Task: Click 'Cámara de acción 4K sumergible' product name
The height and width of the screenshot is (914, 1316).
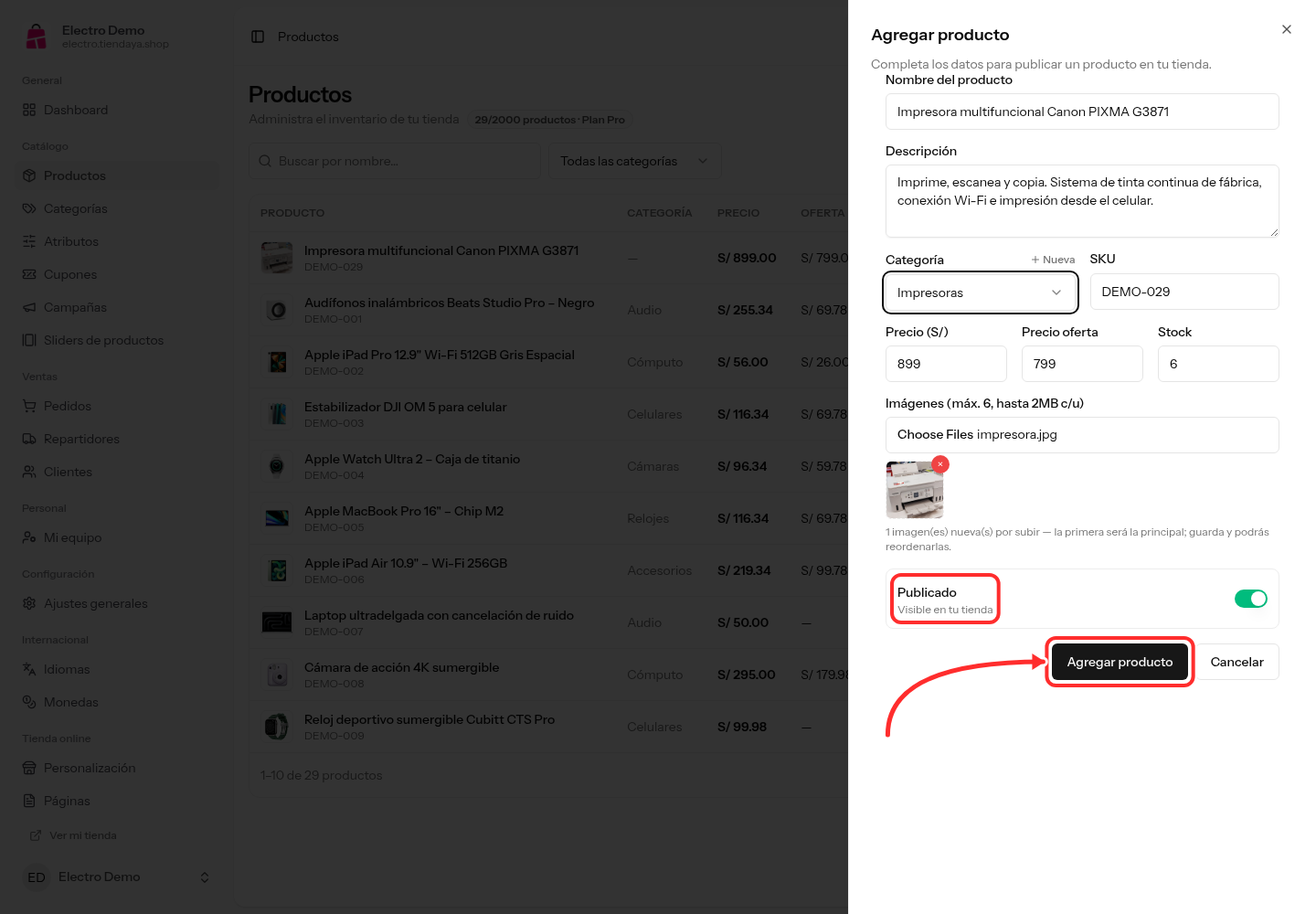Action: coord(402,667)
